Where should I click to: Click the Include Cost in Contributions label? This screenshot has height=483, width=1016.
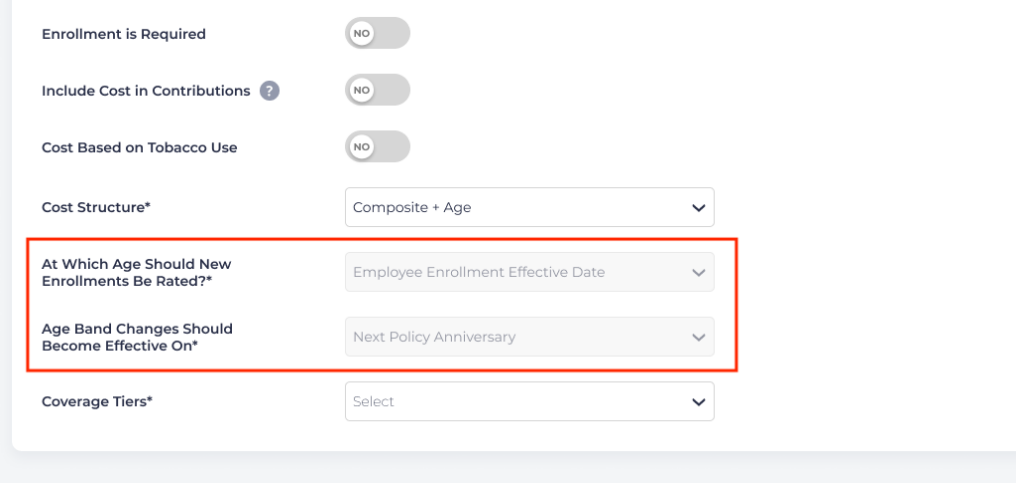(146, 91)
